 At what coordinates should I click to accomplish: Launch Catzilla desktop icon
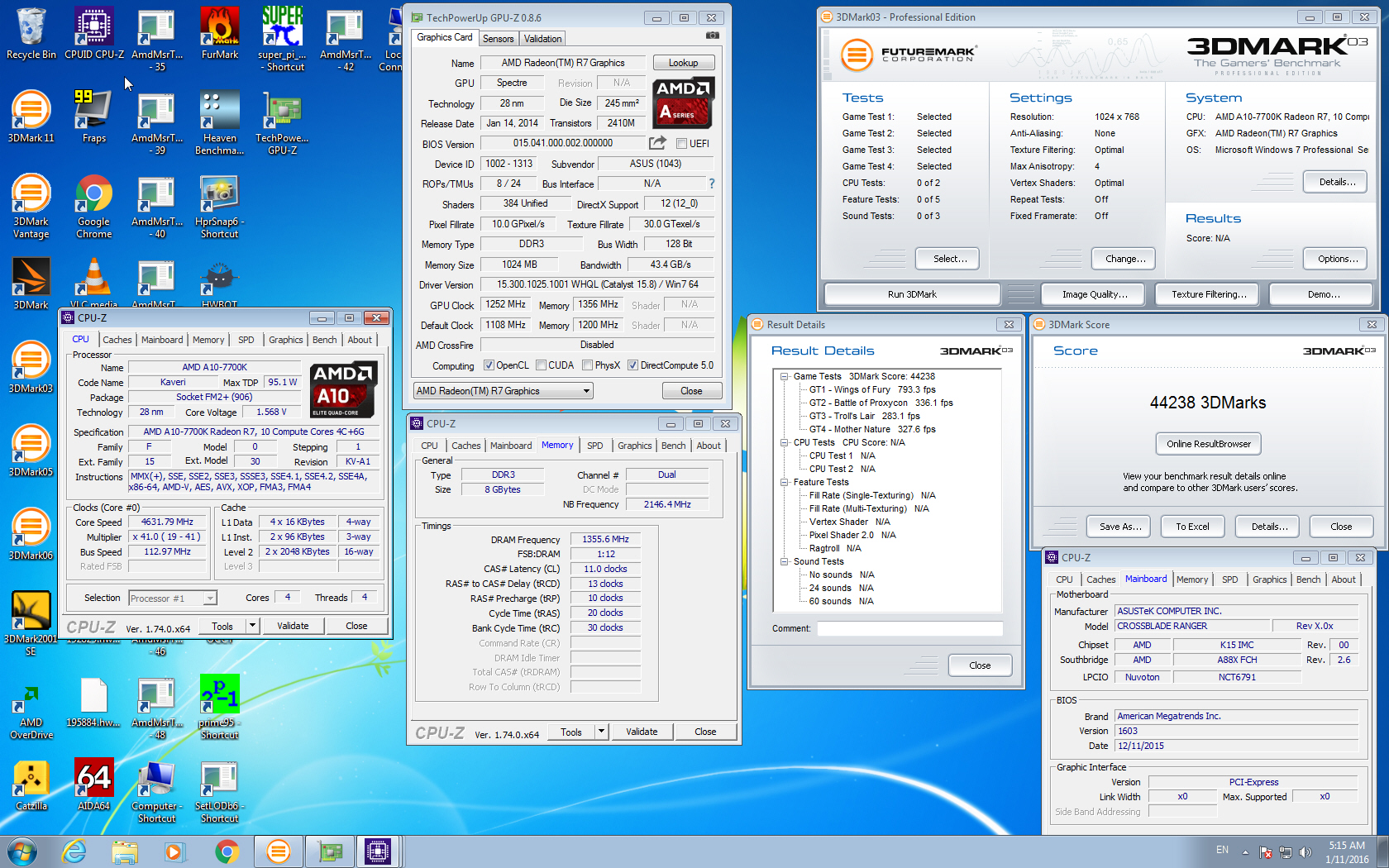point(31,785)
